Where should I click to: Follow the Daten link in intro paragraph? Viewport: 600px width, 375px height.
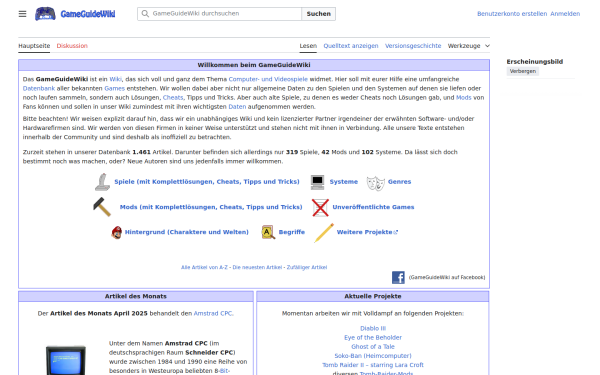coord(237,107)
